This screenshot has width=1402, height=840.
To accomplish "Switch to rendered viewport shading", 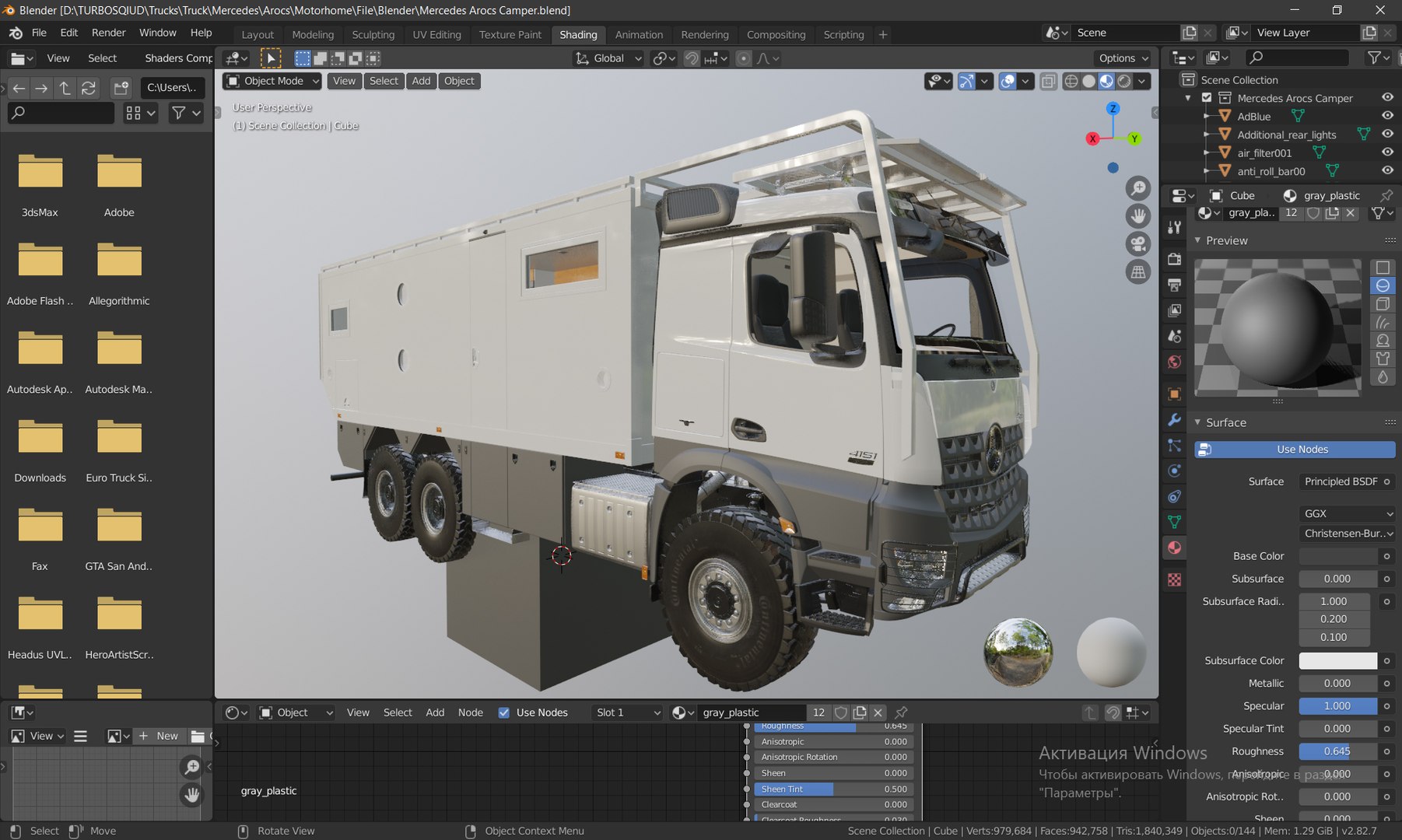I will point(1124,81).
